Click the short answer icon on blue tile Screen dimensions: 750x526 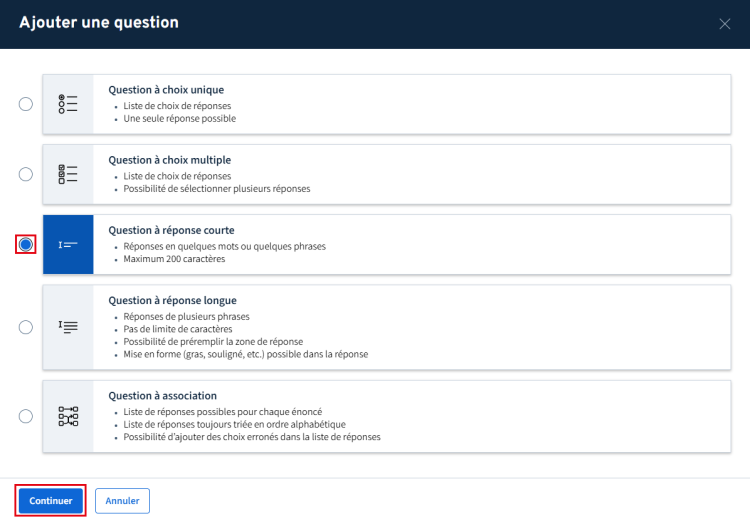coord(68,244)
